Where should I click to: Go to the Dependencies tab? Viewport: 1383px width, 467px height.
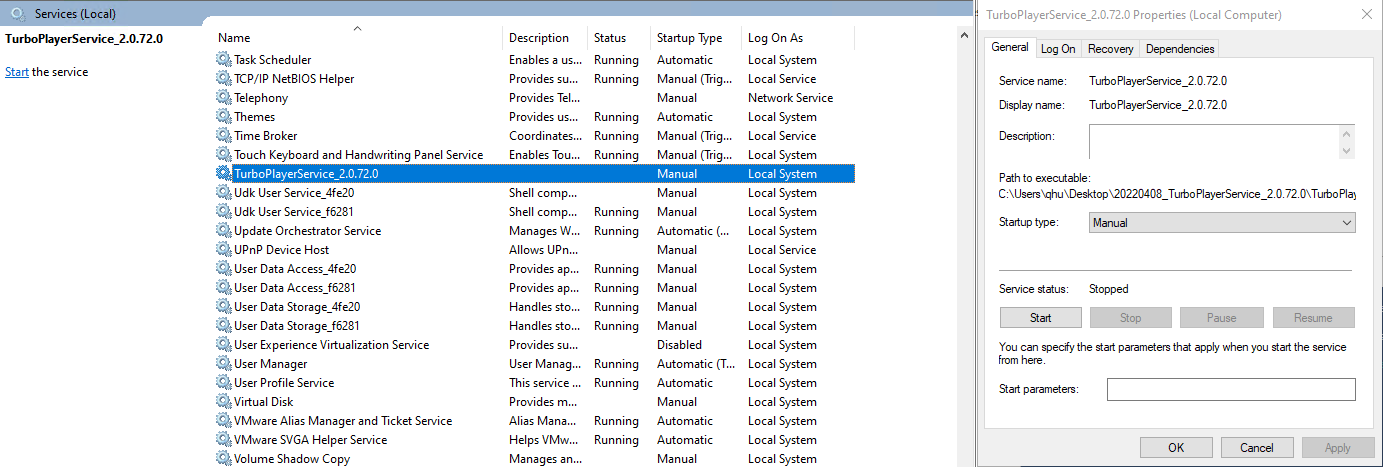click(x=1180, y=48)
